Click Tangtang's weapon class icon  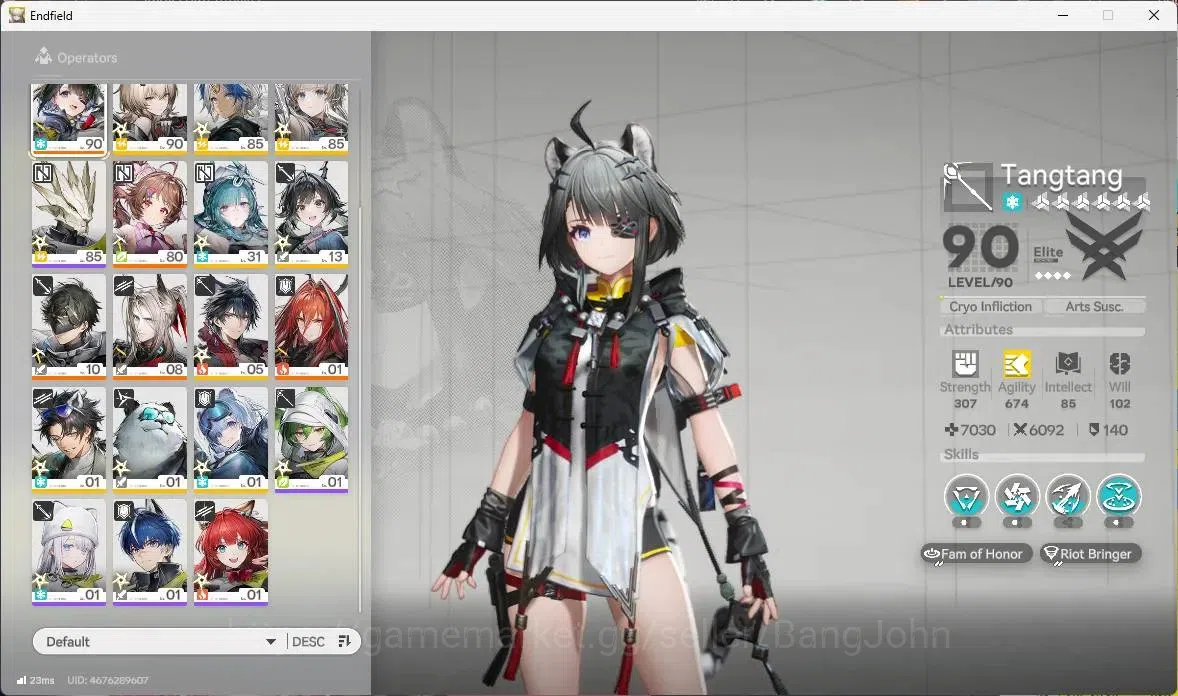pyautogui.click(x=968, y=186)
